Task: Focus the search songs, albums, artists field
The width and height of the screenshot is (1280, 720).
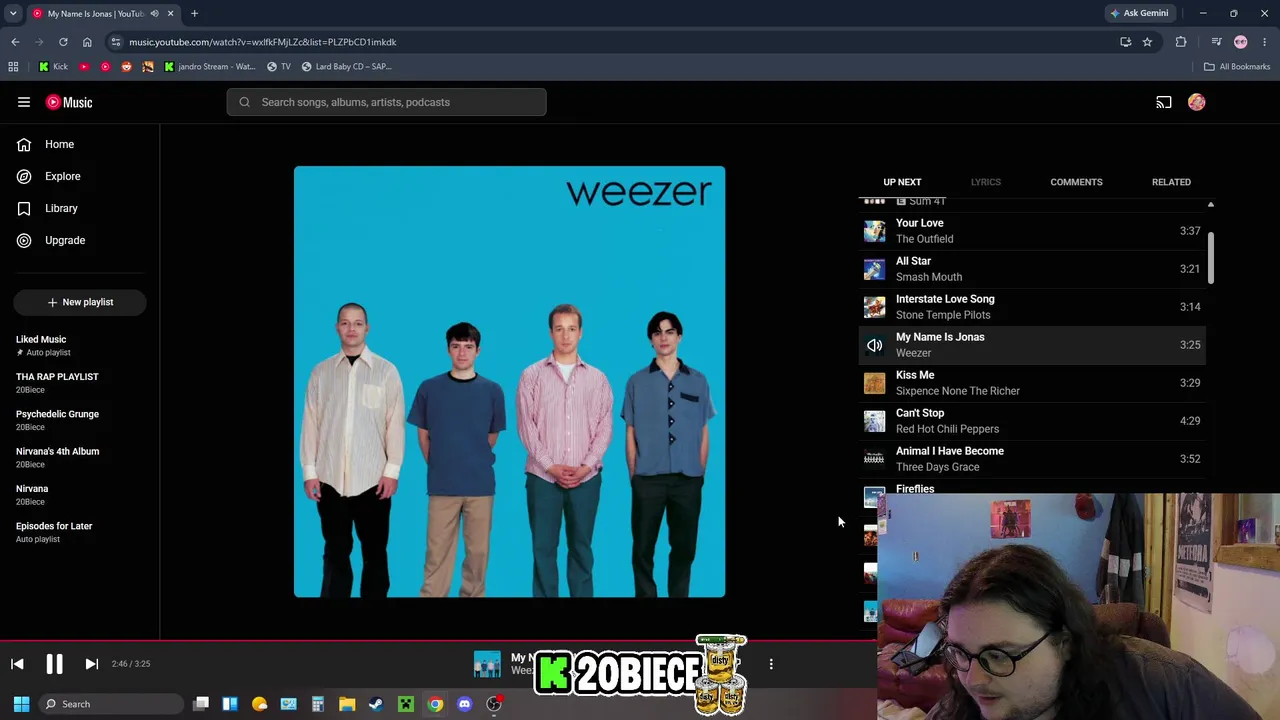Action: (x=386, y=102)
